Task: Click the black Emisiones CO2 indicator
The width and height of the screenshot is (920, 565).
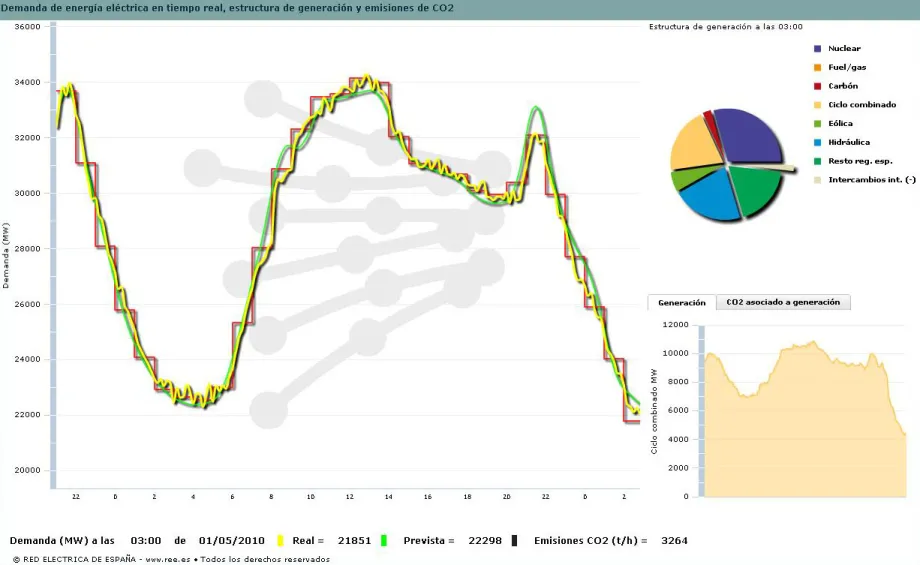Action: (x=514, y=541)
